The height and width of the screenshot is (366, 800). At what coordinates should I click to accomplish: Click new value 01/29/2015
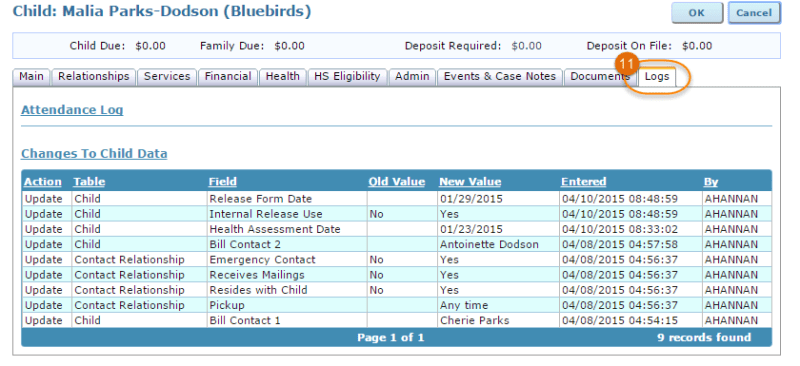click(x=471, y=199)
